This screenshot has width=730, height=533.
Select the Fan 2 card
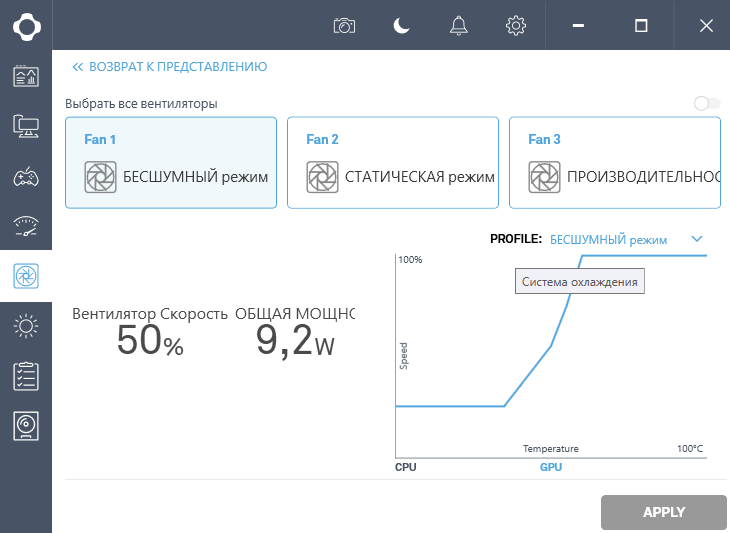[392, 162]
